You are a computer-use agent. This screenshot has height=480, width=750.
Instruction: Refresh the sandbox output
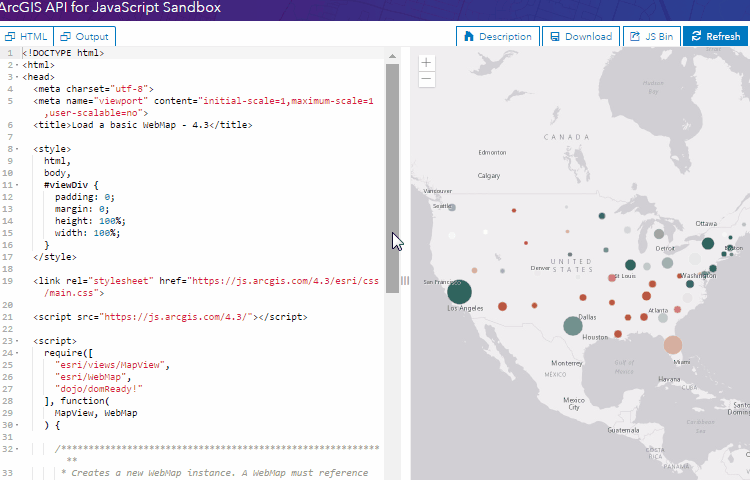[x=716, y=36]
